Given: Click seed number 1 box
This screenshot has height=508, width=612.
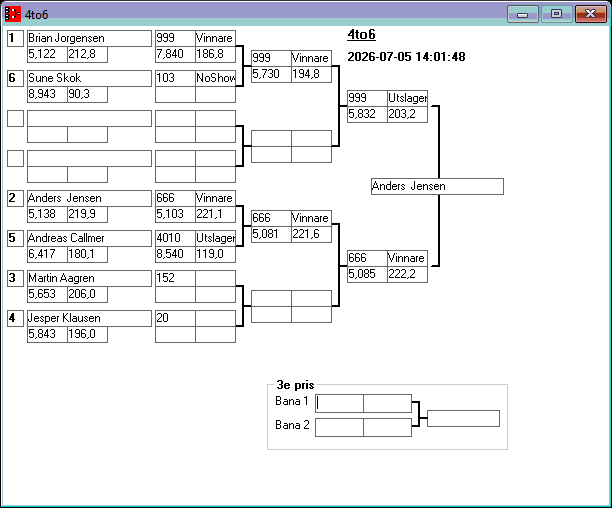Looking at the screenshot, I should click(x=16, y=38).
